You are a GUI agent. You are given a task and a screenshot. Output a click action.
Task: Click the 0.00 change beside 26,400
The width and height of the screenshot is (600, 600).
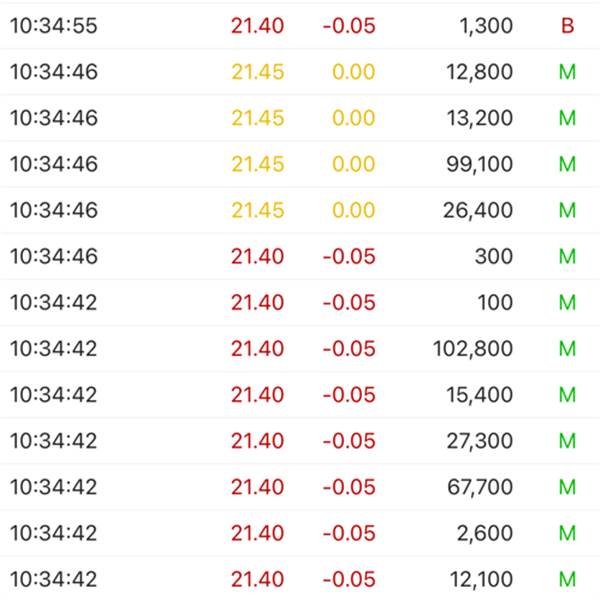point(354,210)
